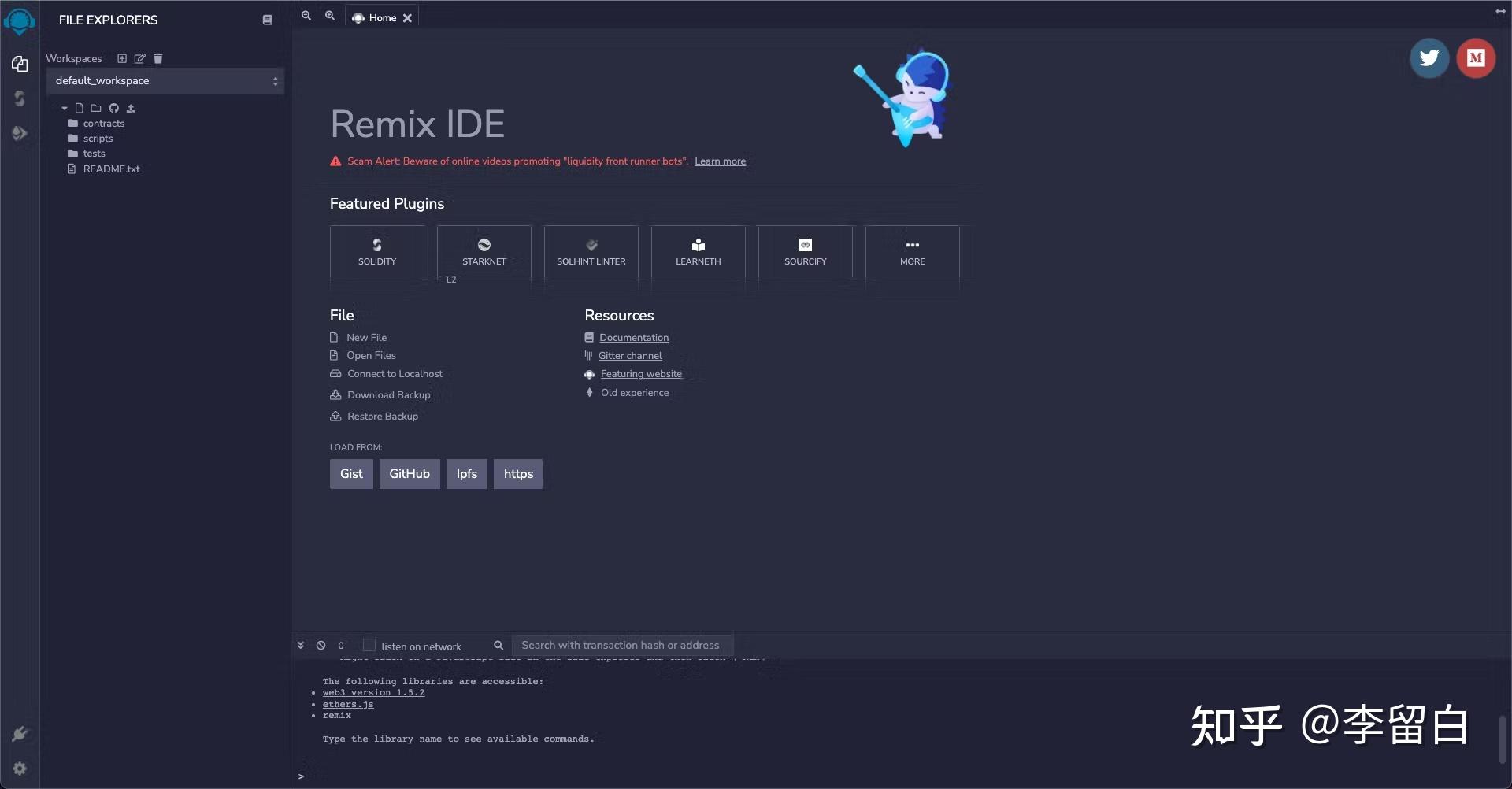The height and width of the screenshot is (789, 1512).
Task: Publish to GitHub gist icon in explorer
Action: click(x=113, y=108)
